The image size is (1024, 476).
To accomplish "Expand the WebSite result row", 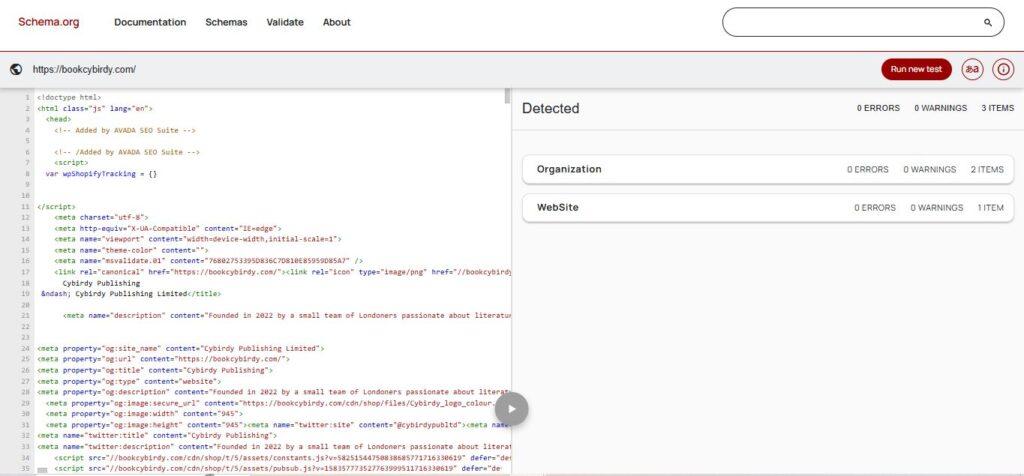I will tap(769, 208).
